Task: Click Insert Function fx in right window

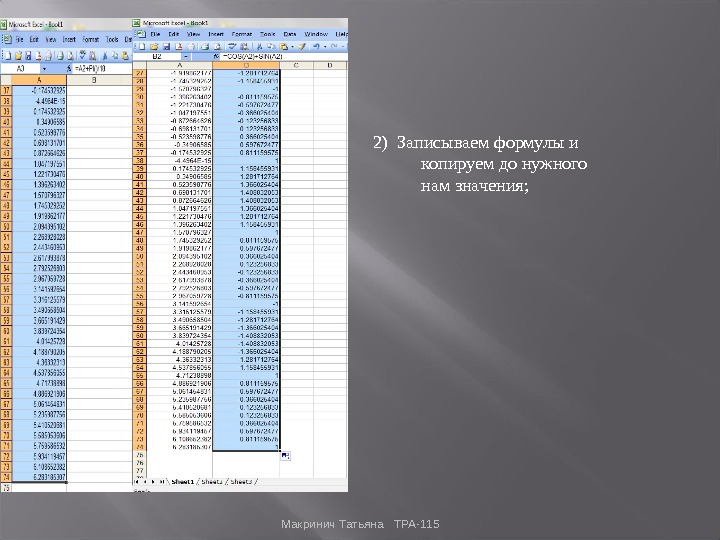Action: click(217, 56)
